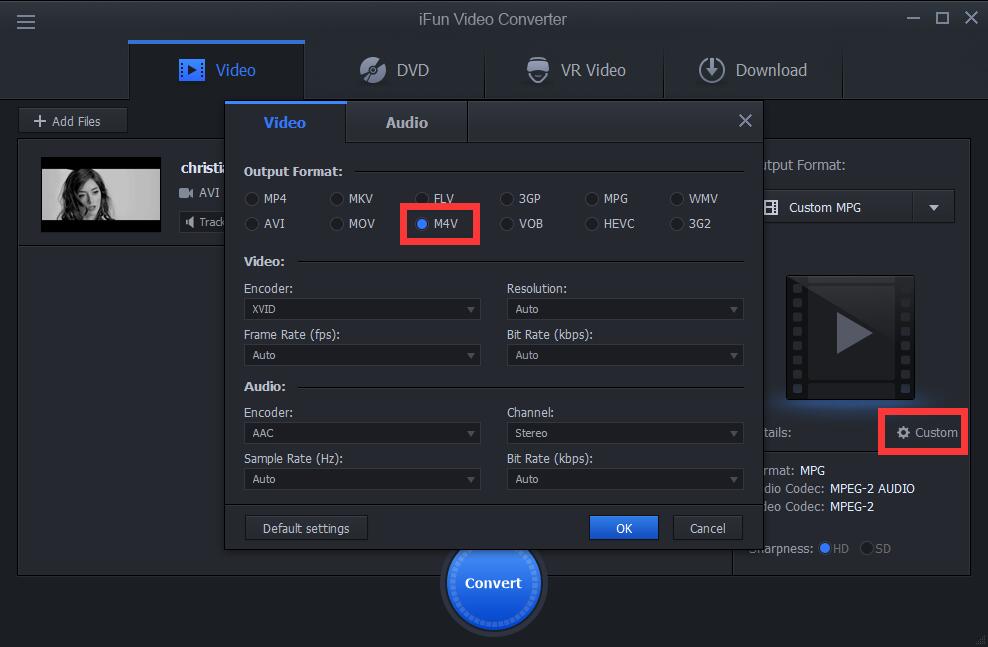Open the hamburger menu icon
Viewport: 988px width, 647px height.
[26, 22]
